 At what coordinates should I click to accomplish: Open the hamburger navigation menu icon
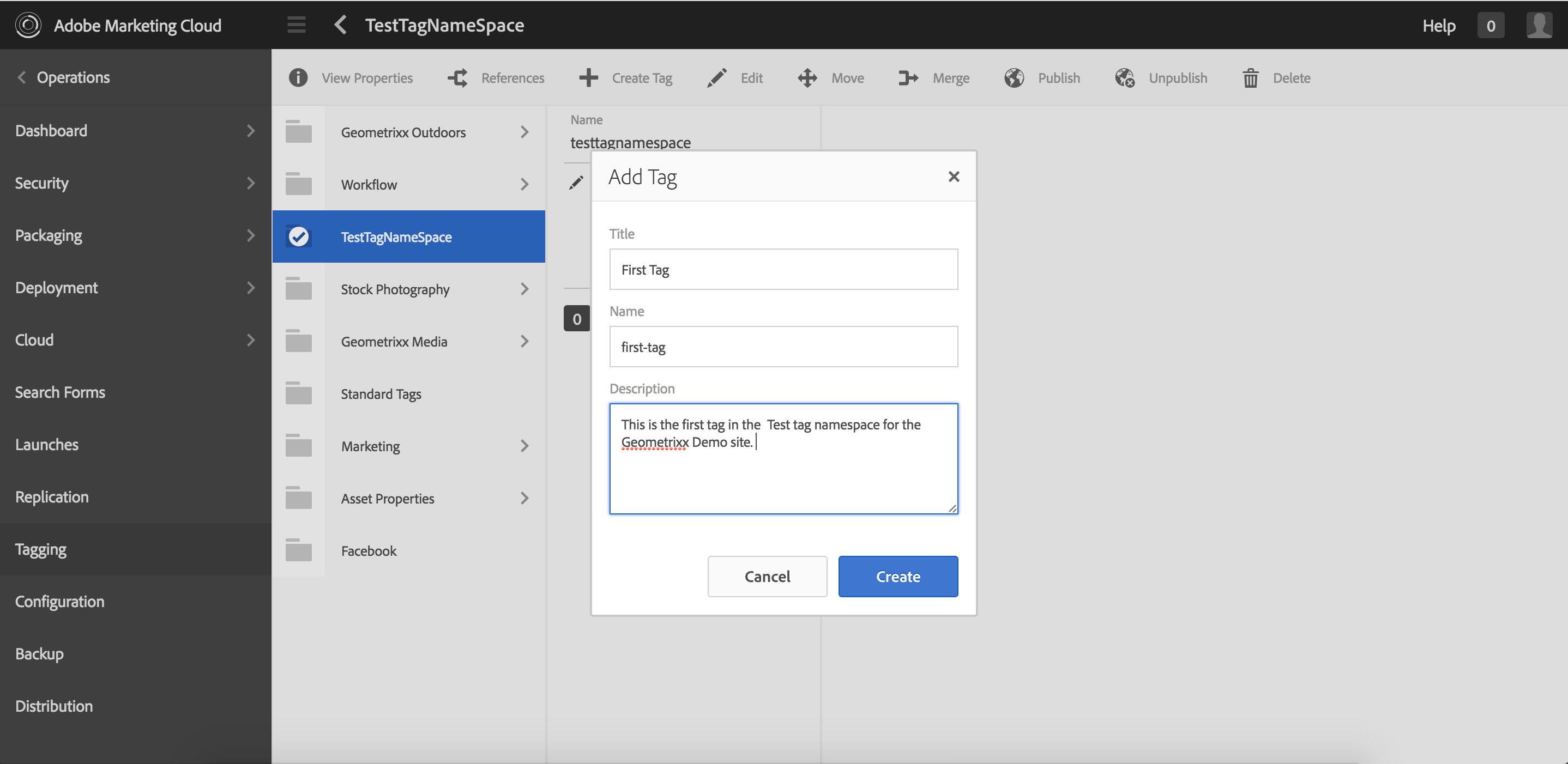[297, 25]
